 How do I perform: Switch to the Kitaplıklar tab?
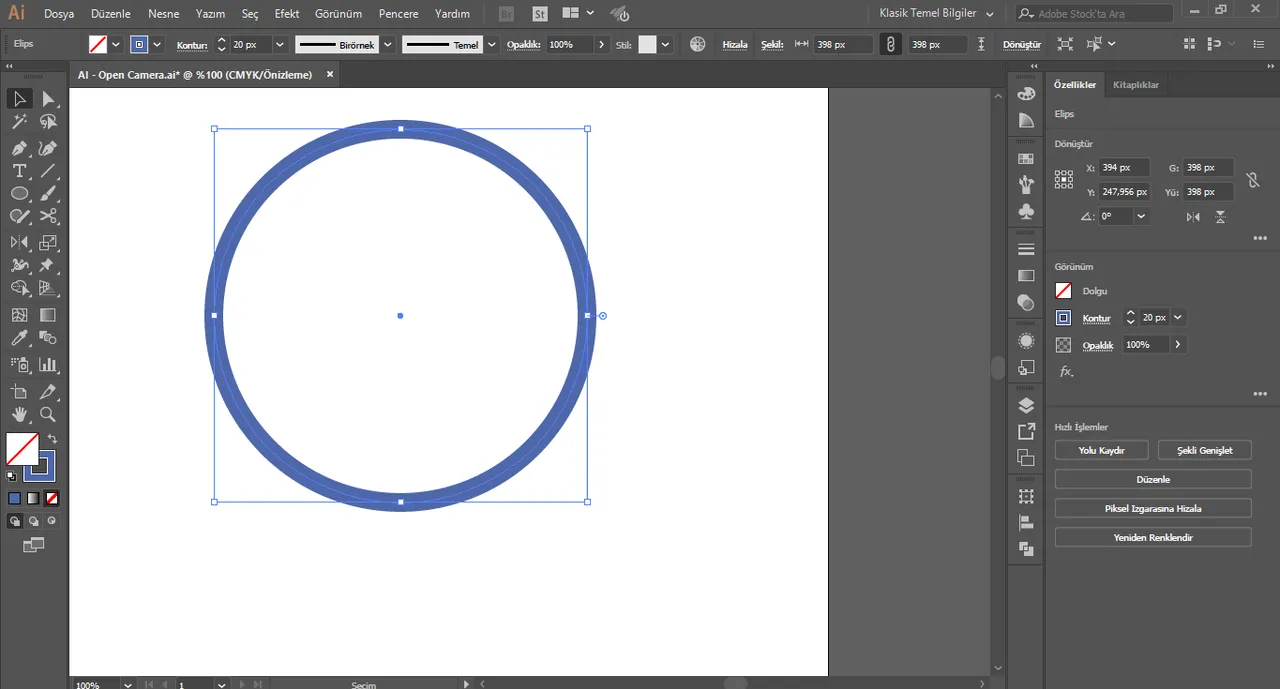point(1136,85)
